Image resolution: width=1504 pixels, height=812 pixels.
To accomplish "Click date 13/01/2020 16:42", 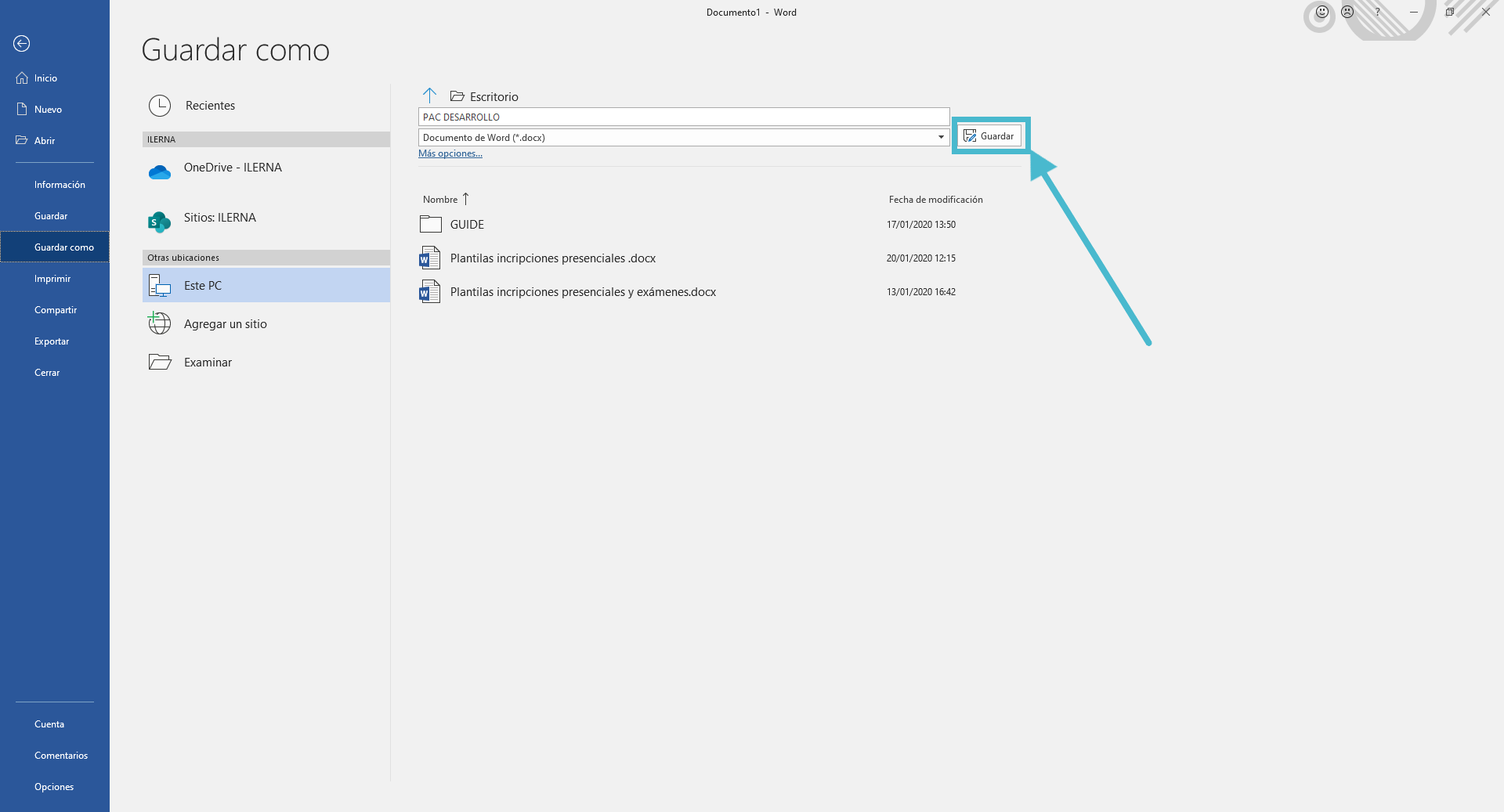I will coord(921,292).
